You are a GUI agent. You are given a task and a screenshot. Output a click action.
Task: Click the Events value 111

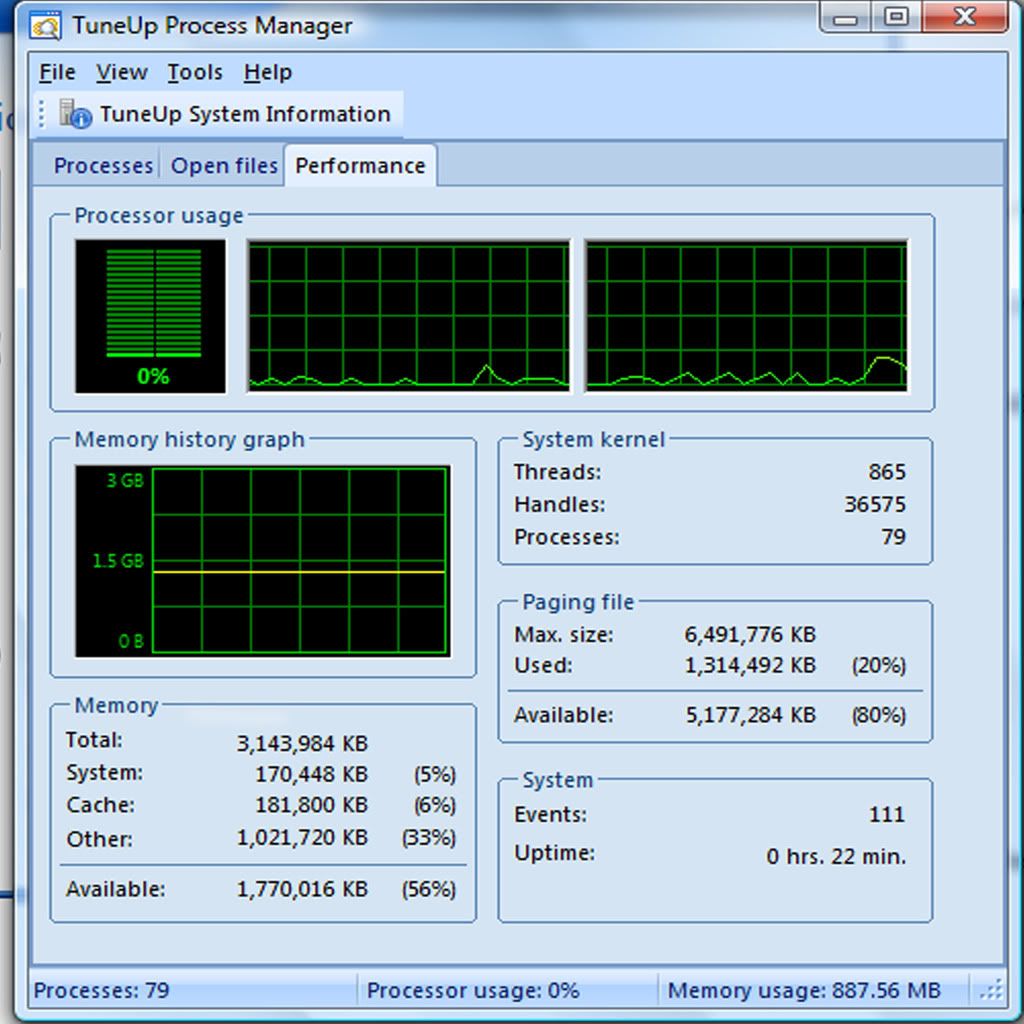(887, 814)
